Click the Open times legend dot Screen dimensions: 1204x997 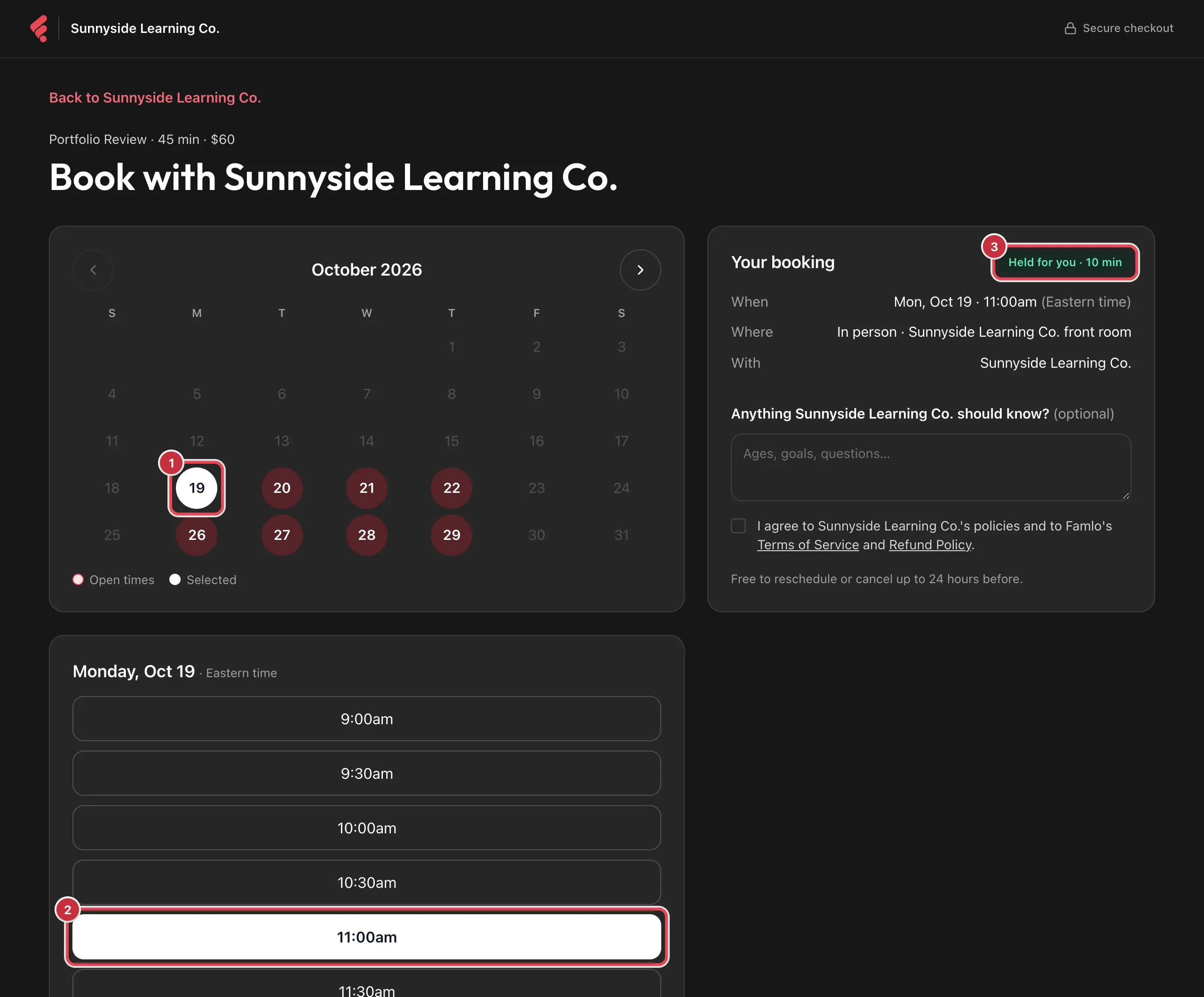tap(78, 580)
